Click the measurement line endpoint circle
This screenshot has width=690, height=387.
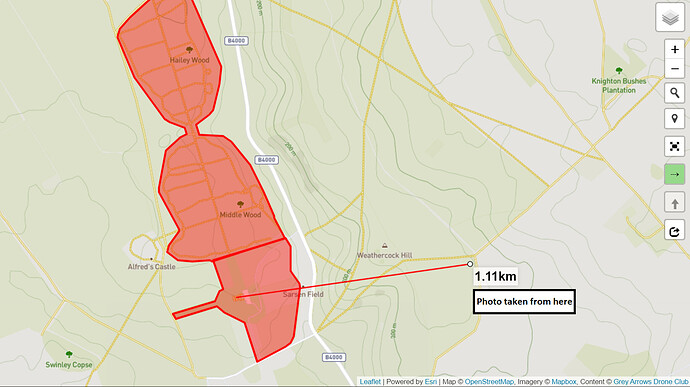[x=470, y=264]
